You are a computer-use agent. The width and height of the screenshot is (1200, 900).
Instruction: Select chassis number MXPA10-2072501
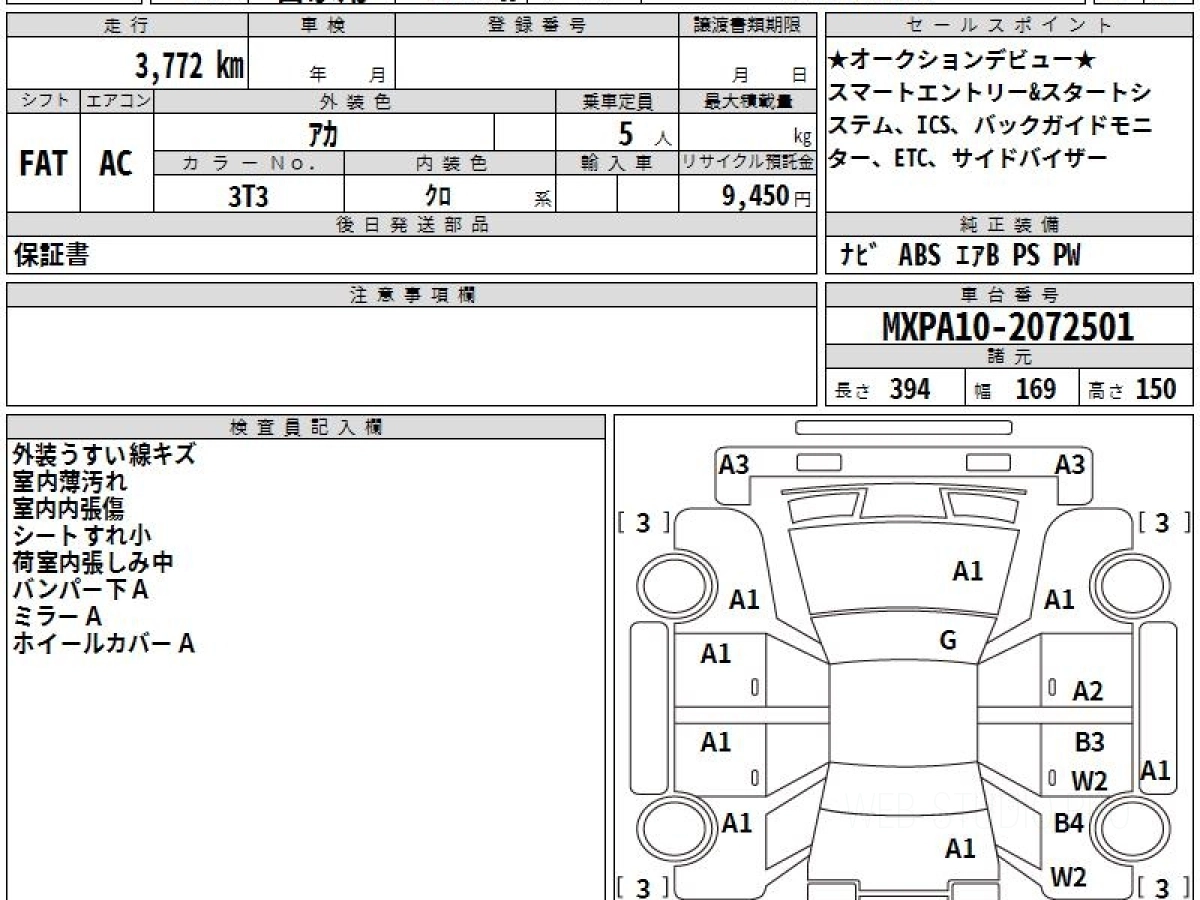(1008, 326)
